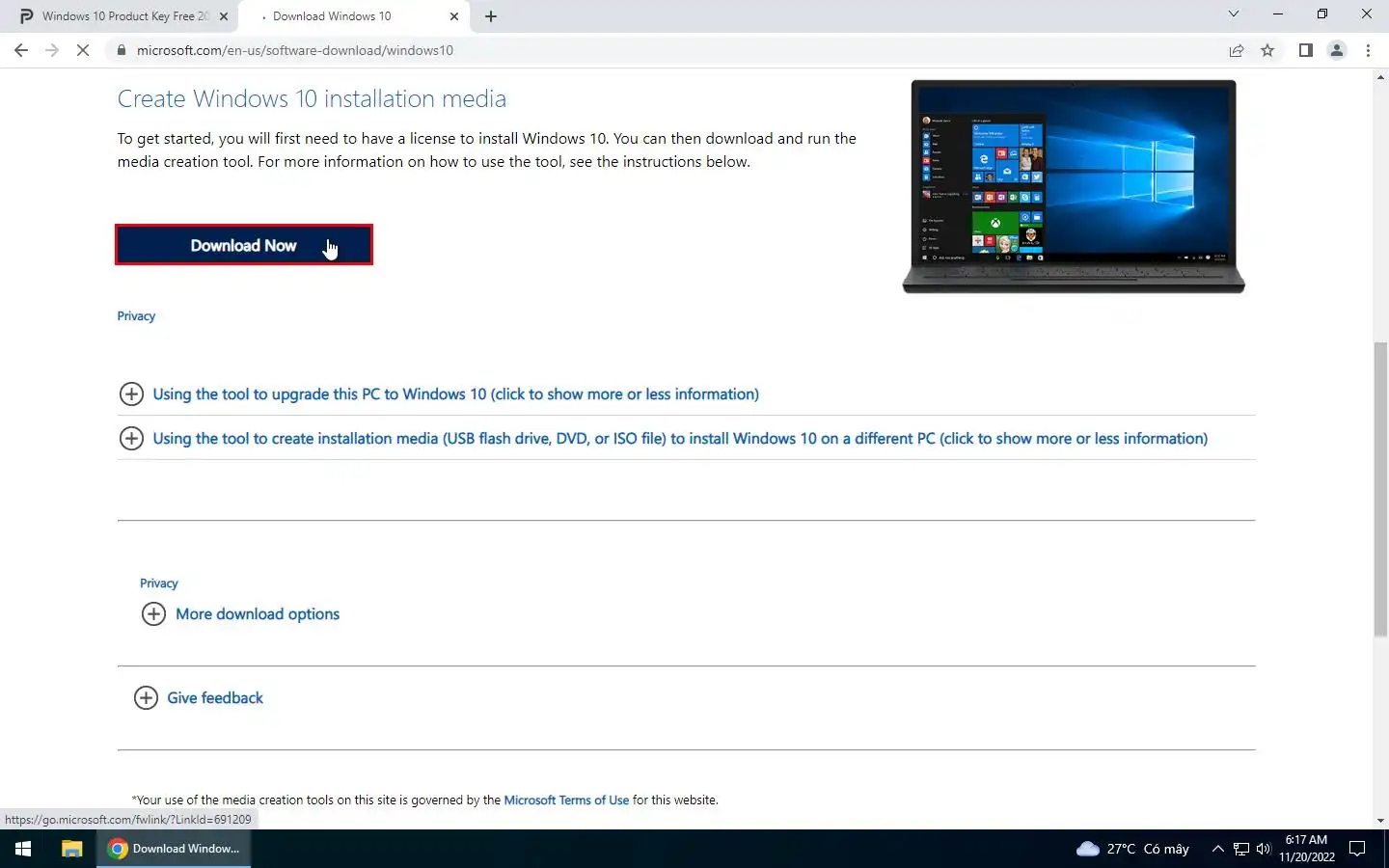Click plus icon beside Give feedback

click(x=146, y=698)
